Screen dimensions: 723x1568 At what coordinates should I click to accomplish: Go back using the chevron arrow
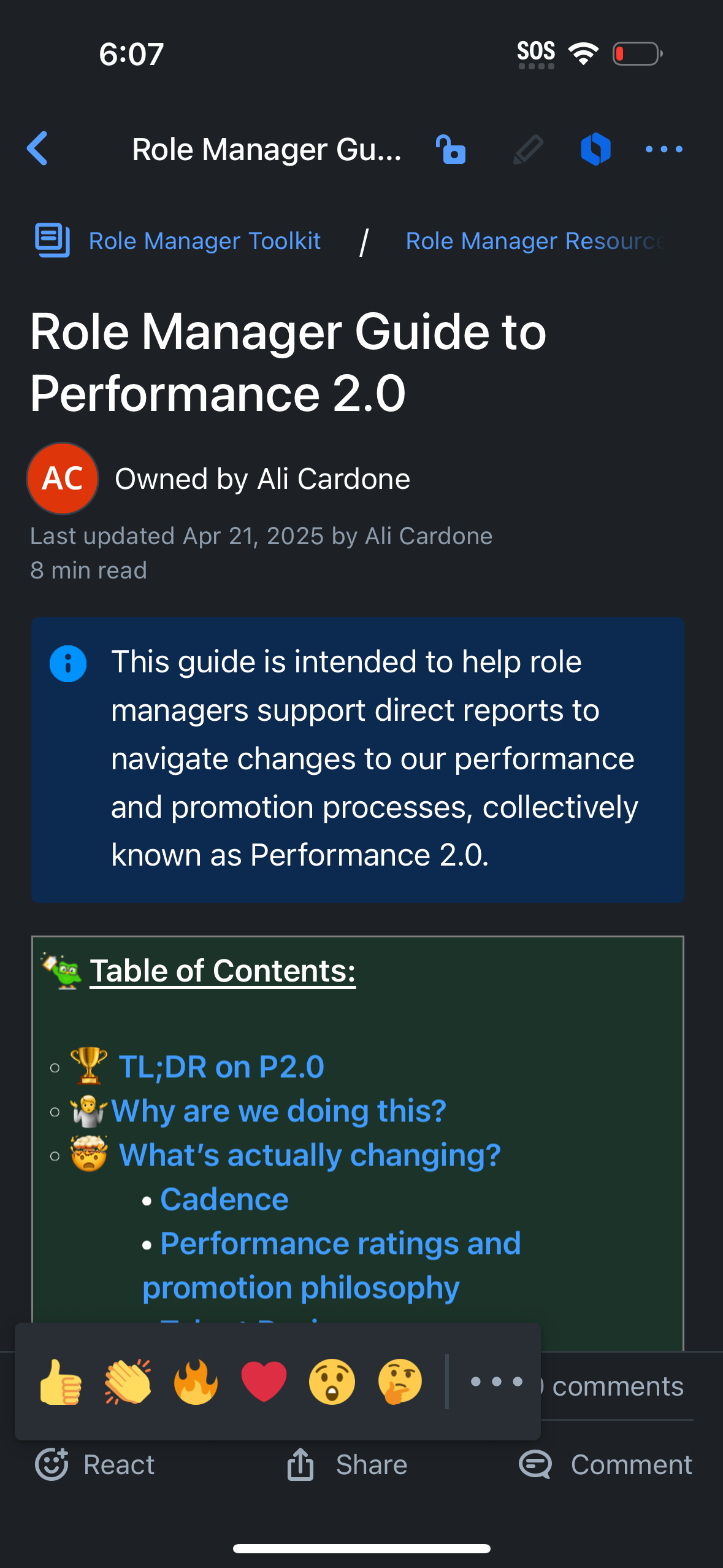tap(38, 149)
